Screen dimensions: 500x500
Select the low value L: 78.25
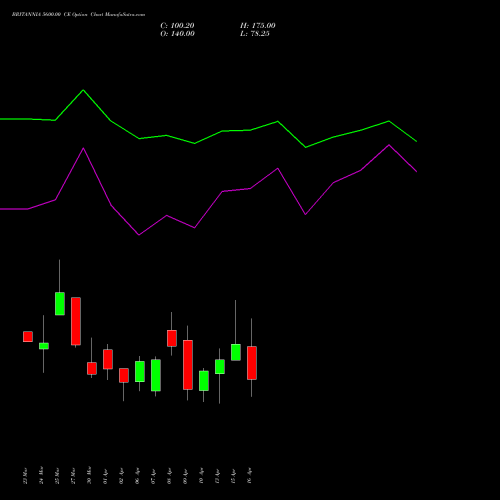(x=255, y=34)
